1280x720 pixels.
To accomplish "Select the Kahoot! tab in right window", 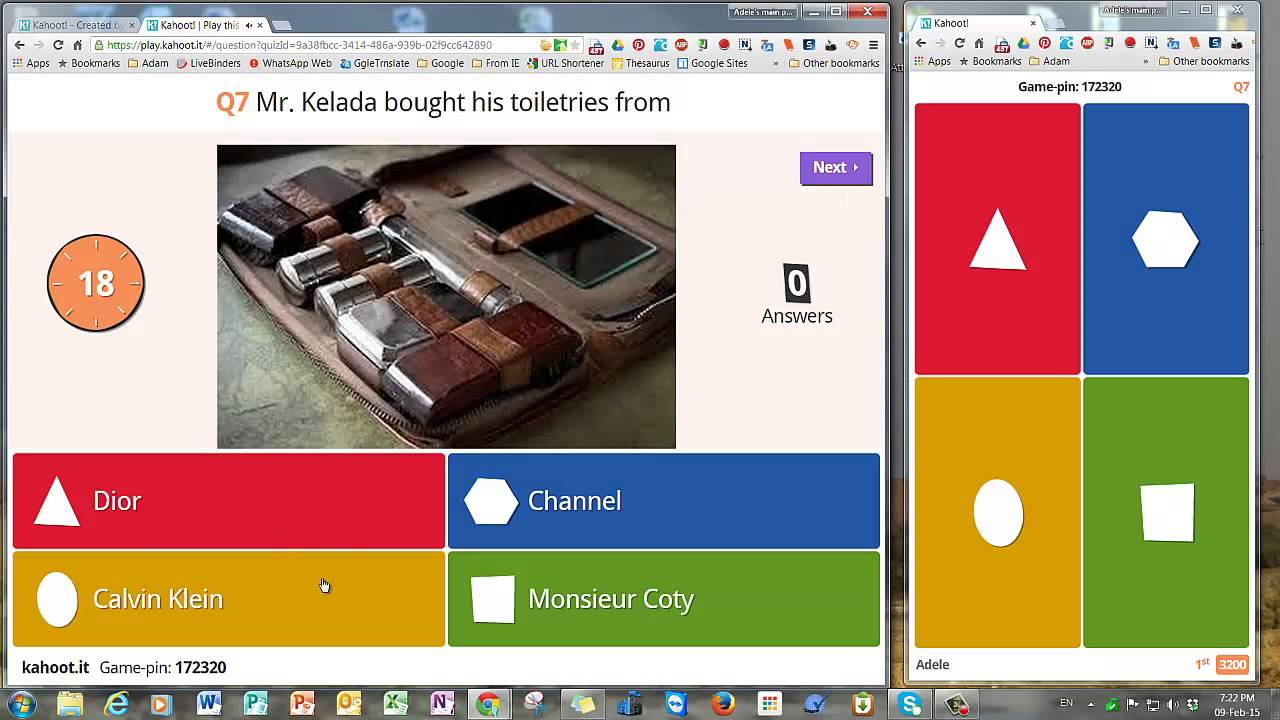I will (978, 23).
